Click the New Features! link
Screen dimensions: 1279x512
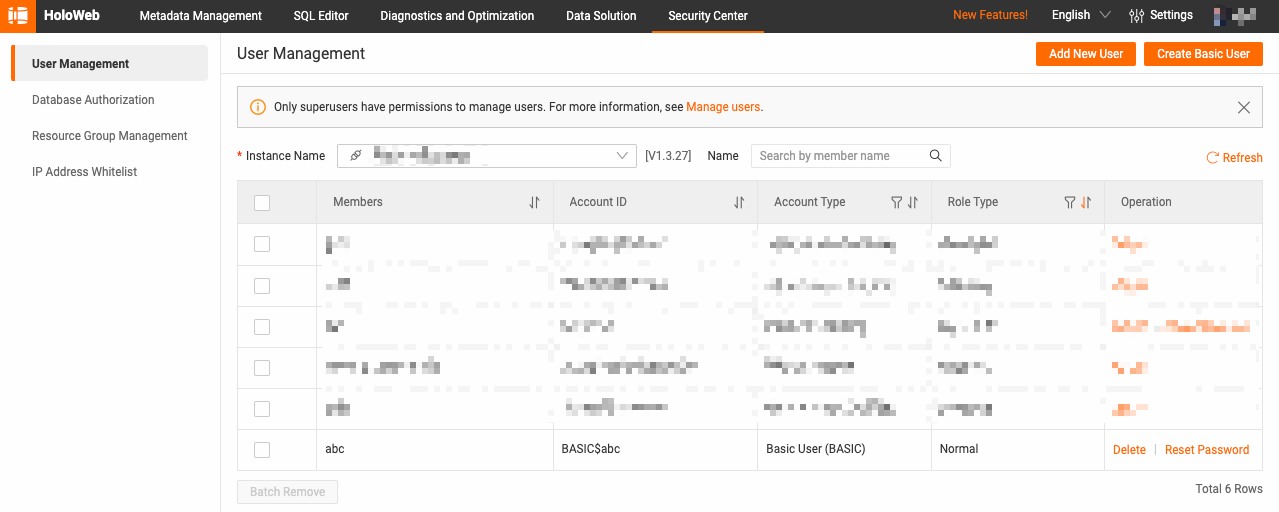[990, 15]
